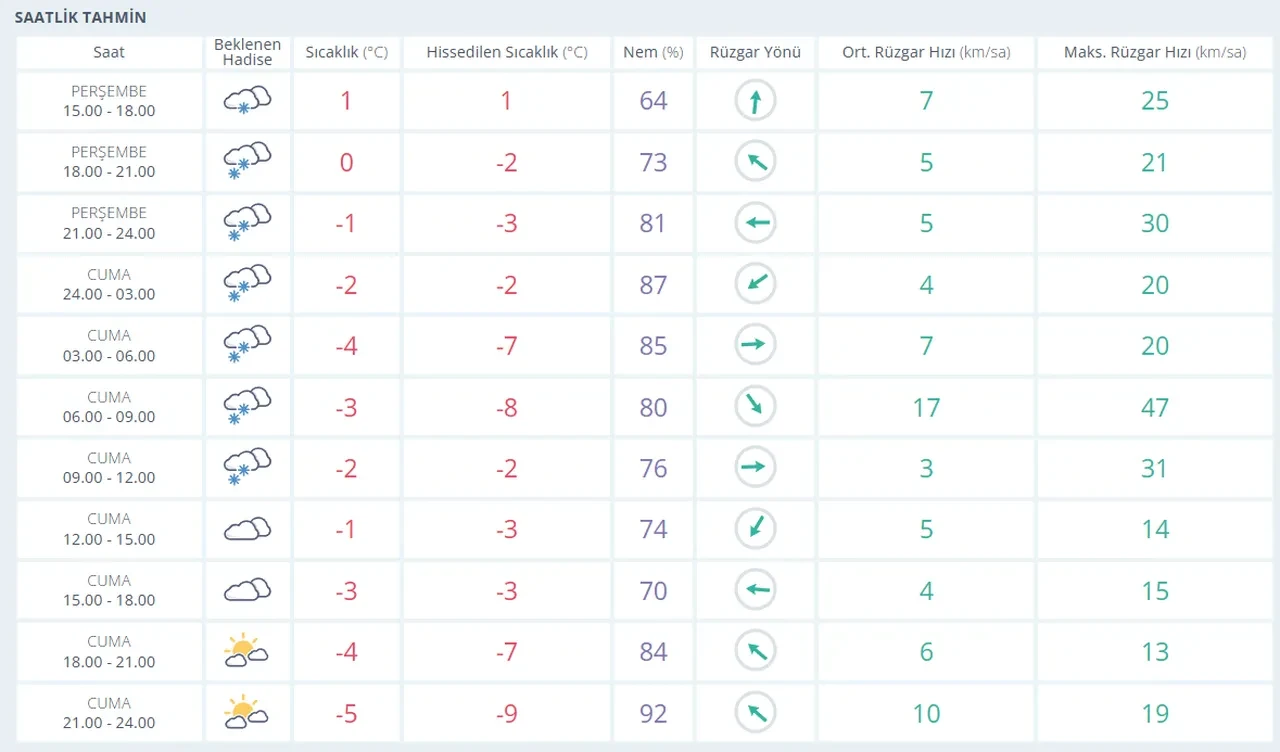Click the Rüzgar Yönü column header

(x=755, y=53)
